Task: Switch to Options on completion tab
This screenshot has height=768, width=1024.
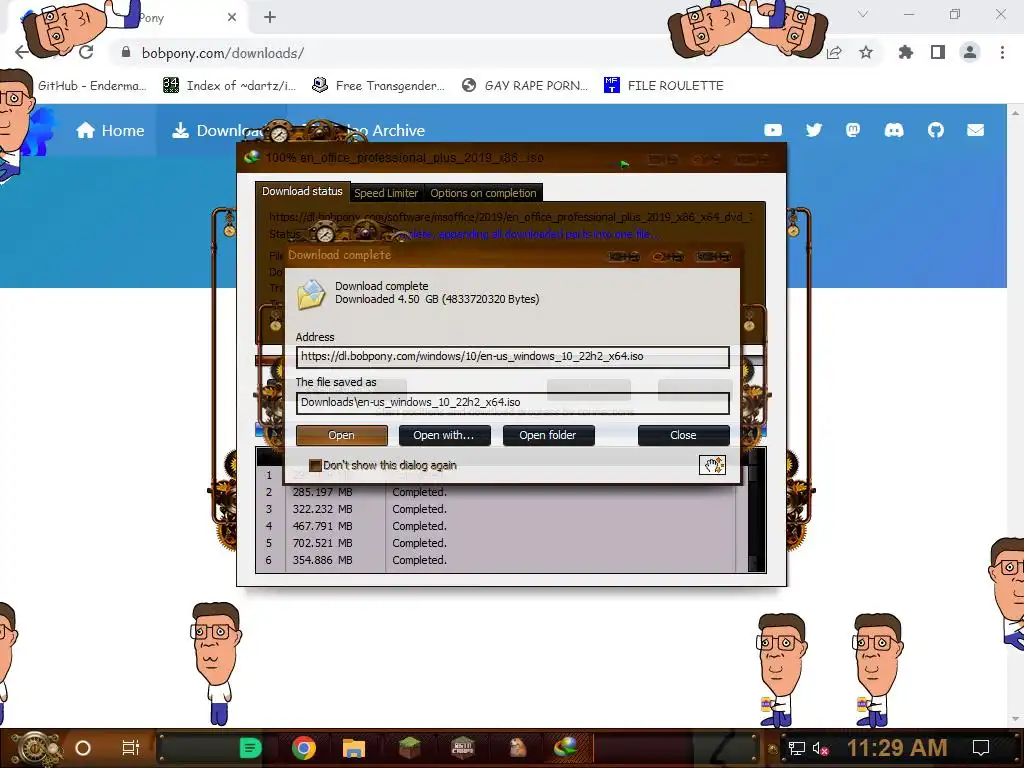Action: pyautogui.click(x=483, y=193)
